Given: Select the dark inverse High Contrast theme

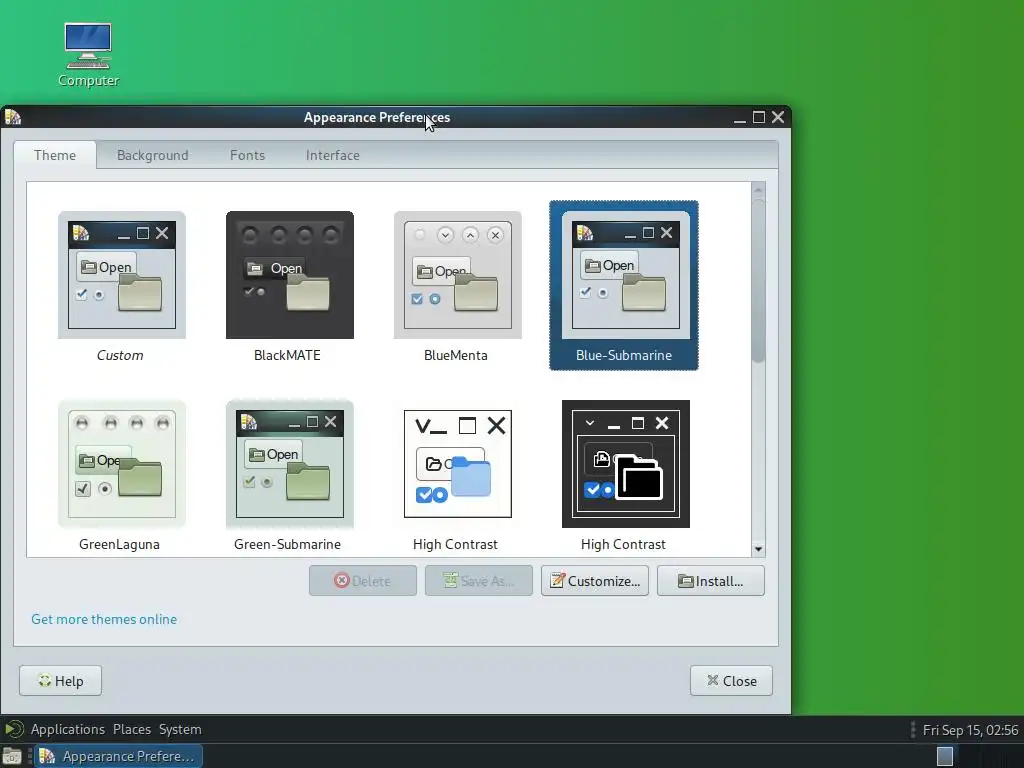Looking at the screenshot, I should click(x=625, y=464).
